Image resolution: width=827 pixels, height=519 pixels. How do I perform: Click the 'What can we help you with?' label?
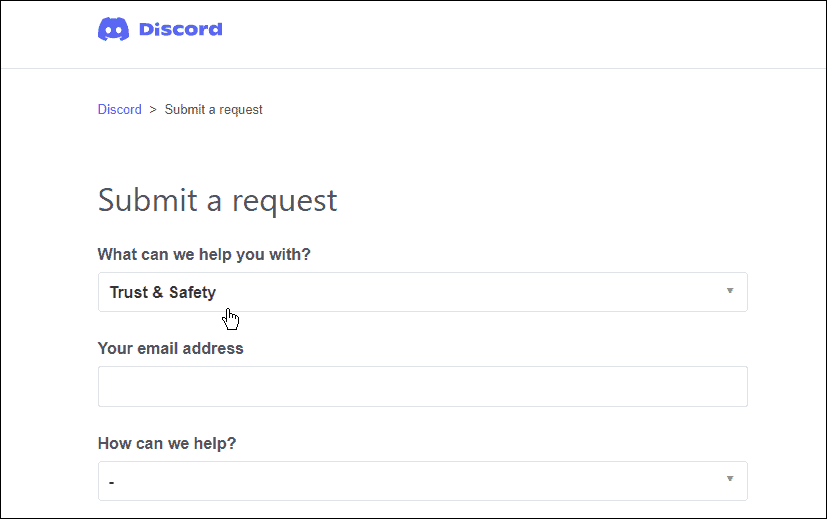click(204, 254)
